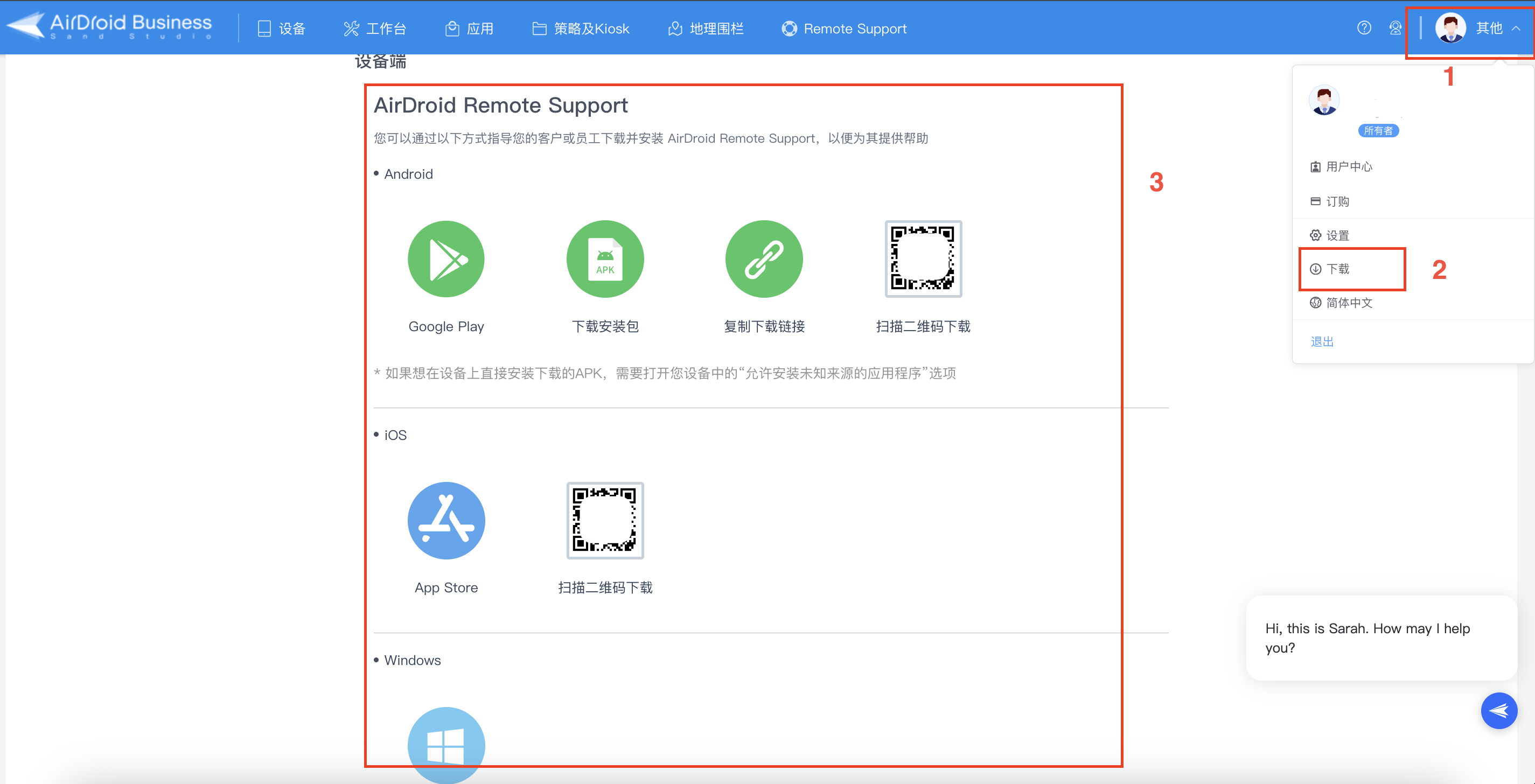Open 设置 in the account menu
This screenshot has height=784, width=1535.
(x=1337, y=235)
